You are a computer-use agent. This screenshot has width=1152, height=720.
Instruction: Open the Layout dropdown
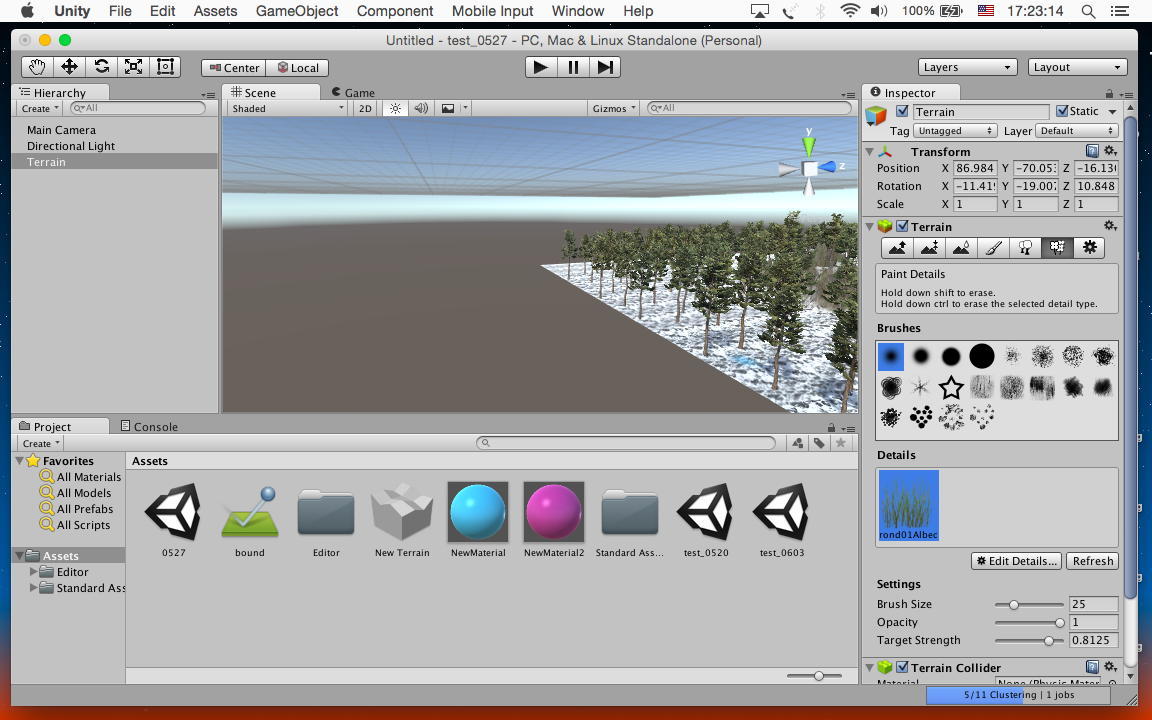point(1078,67)
